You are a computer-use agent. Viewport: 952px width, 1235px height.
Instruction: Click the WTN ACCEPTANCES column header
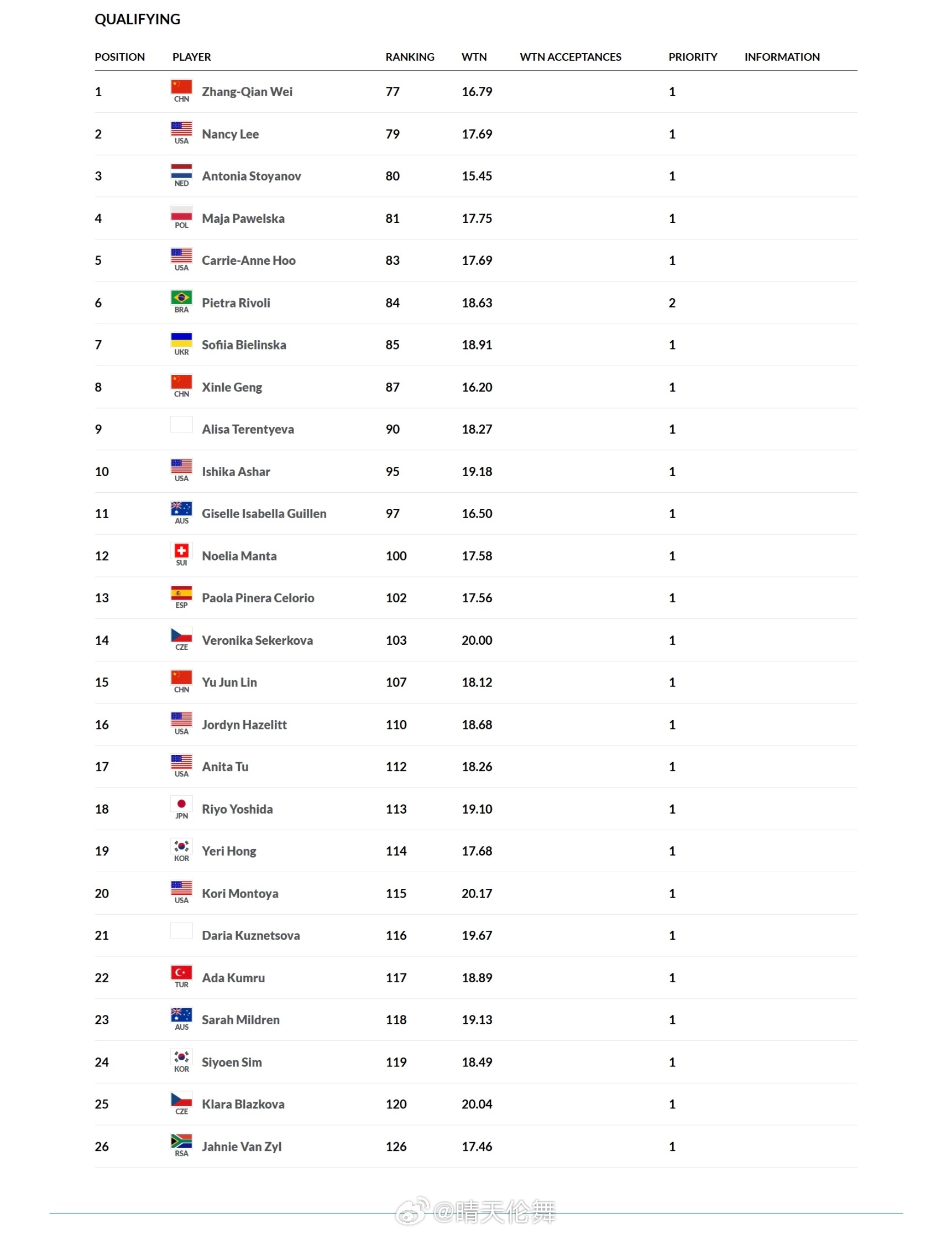click(571, 57)
